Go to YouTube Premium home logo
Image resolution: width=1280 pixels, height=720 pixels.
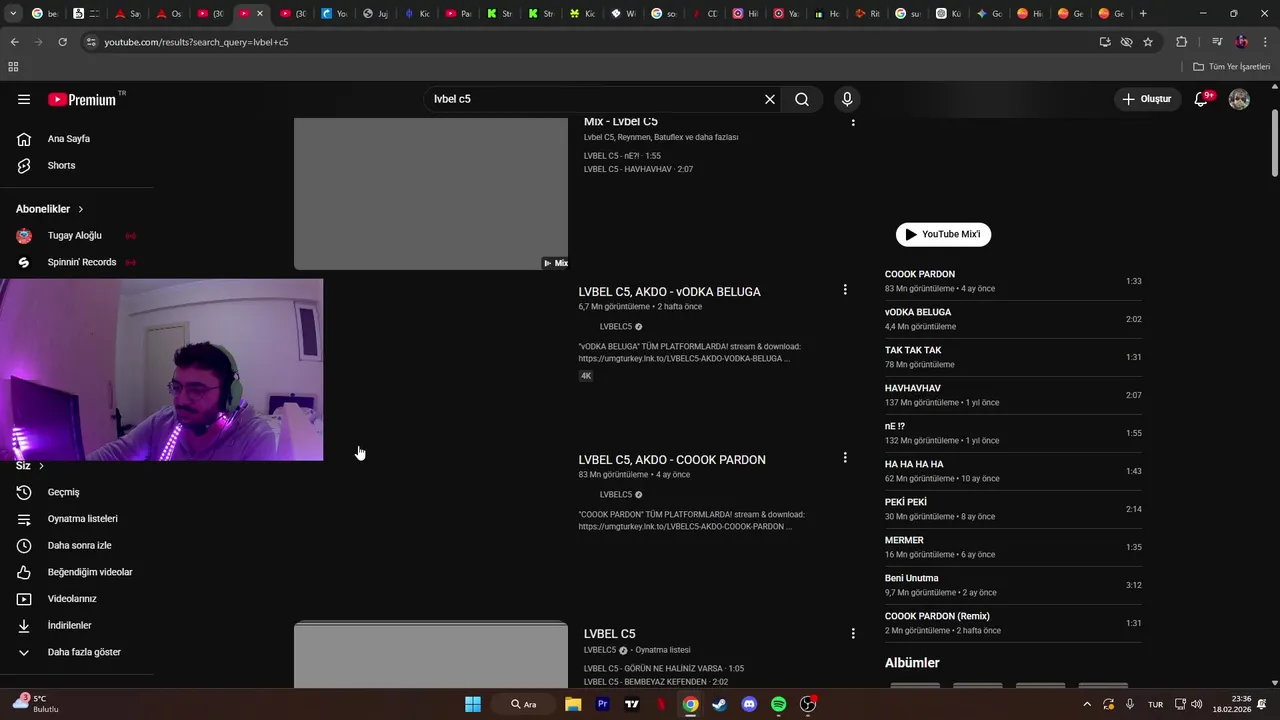click(82, 99)
